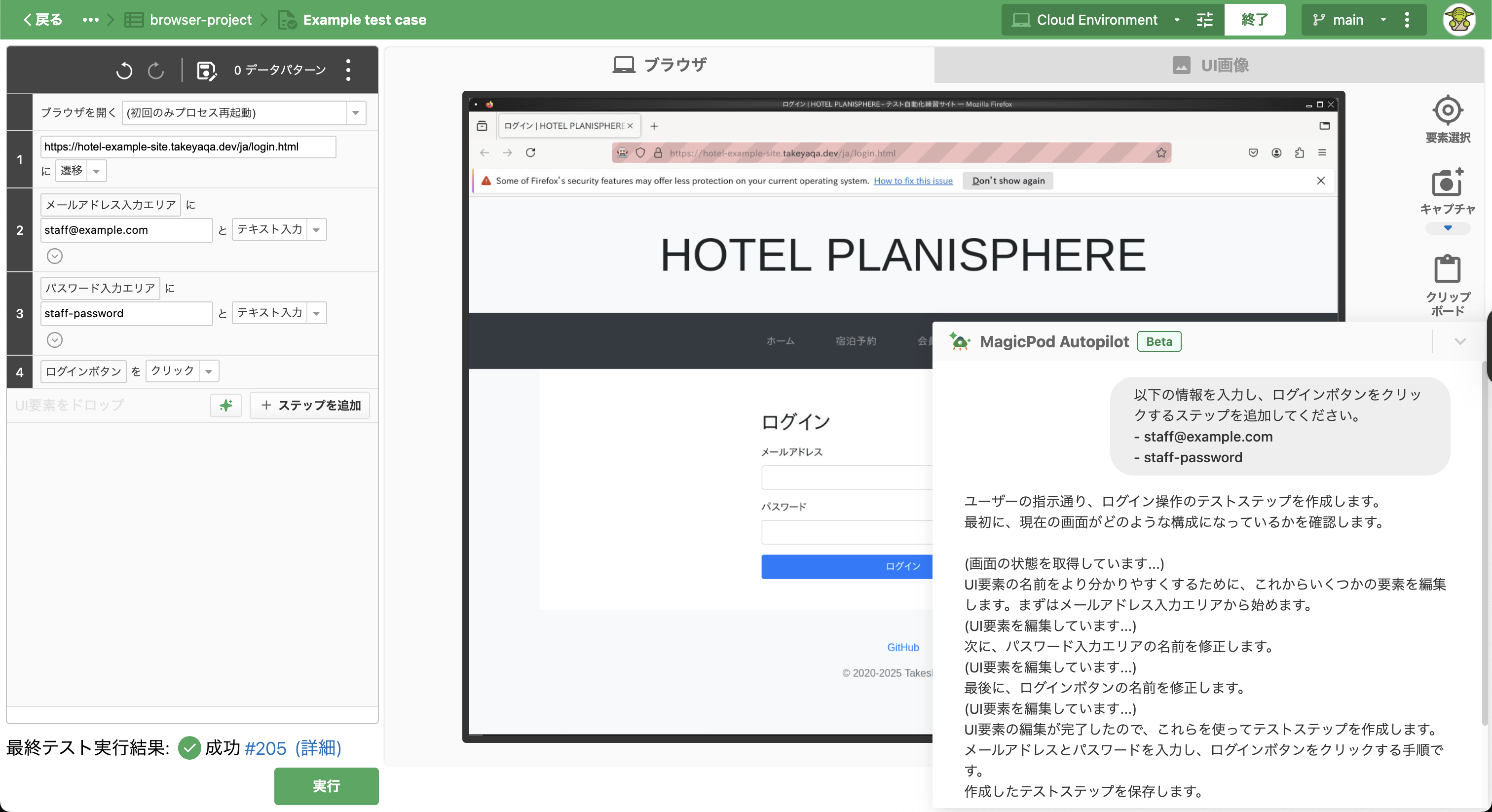Screen dimensions: 1492x812
Task: Open How to fix this issue link
Action: pyautogui.click(x=913, y=181)
